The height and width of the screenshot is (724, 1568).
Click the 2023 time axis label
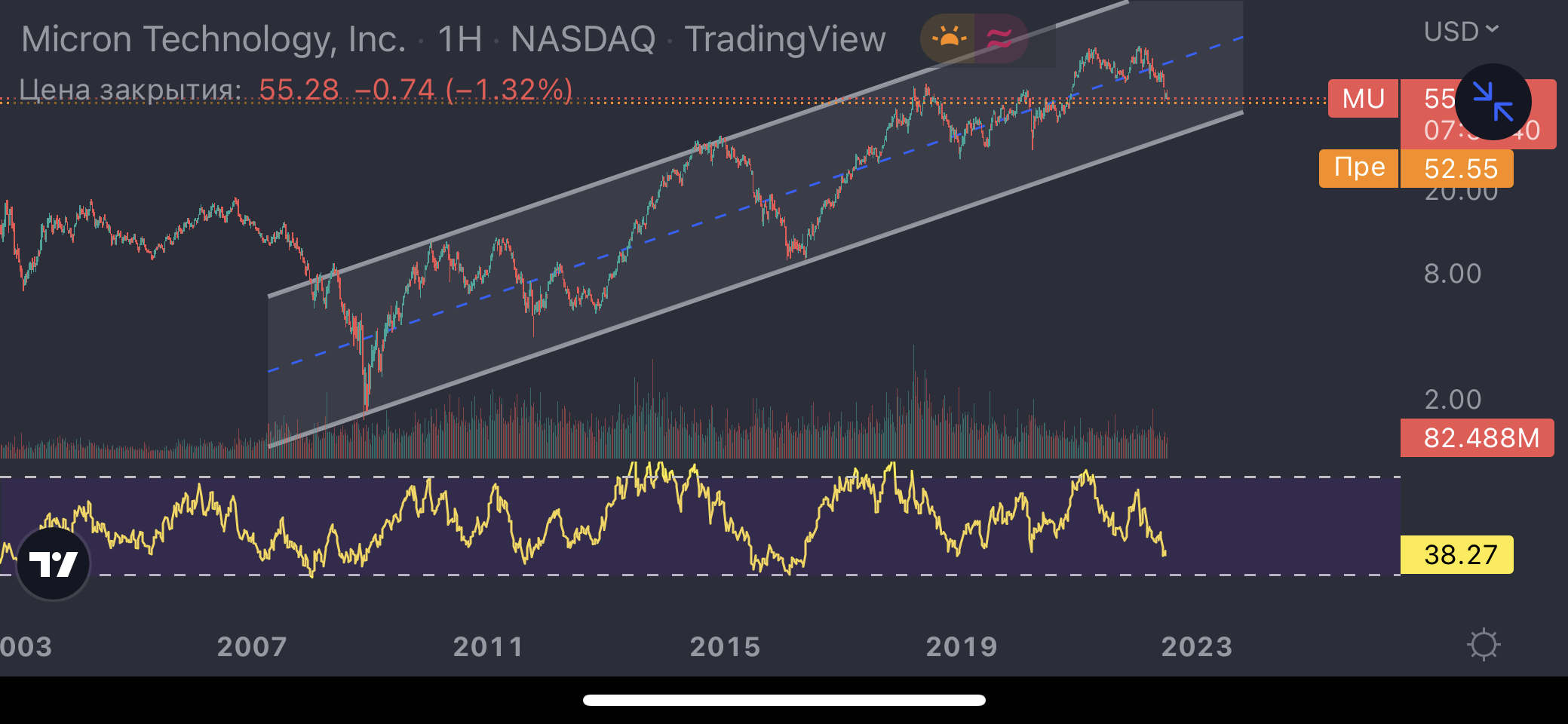[1197, 646]
